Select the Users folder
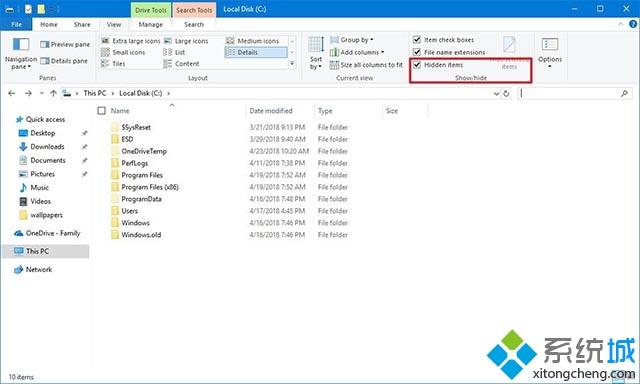The height and width of the screenshot is (384, 640). (129, 211)
